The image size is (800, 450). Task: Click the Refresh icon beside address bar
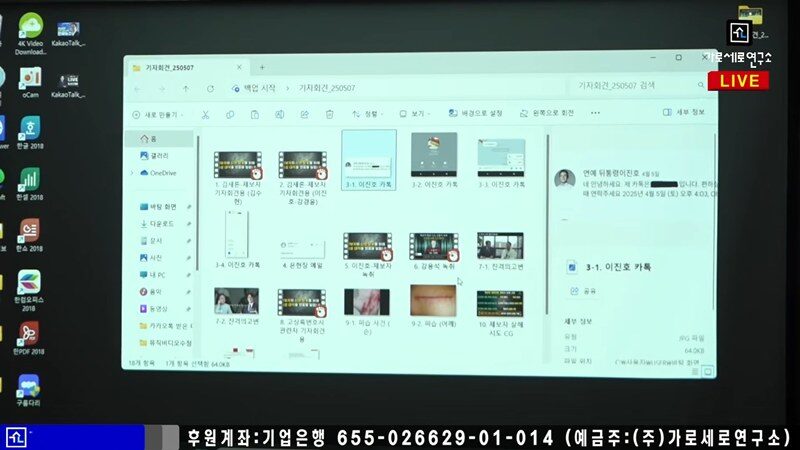(x=212, y=89)
